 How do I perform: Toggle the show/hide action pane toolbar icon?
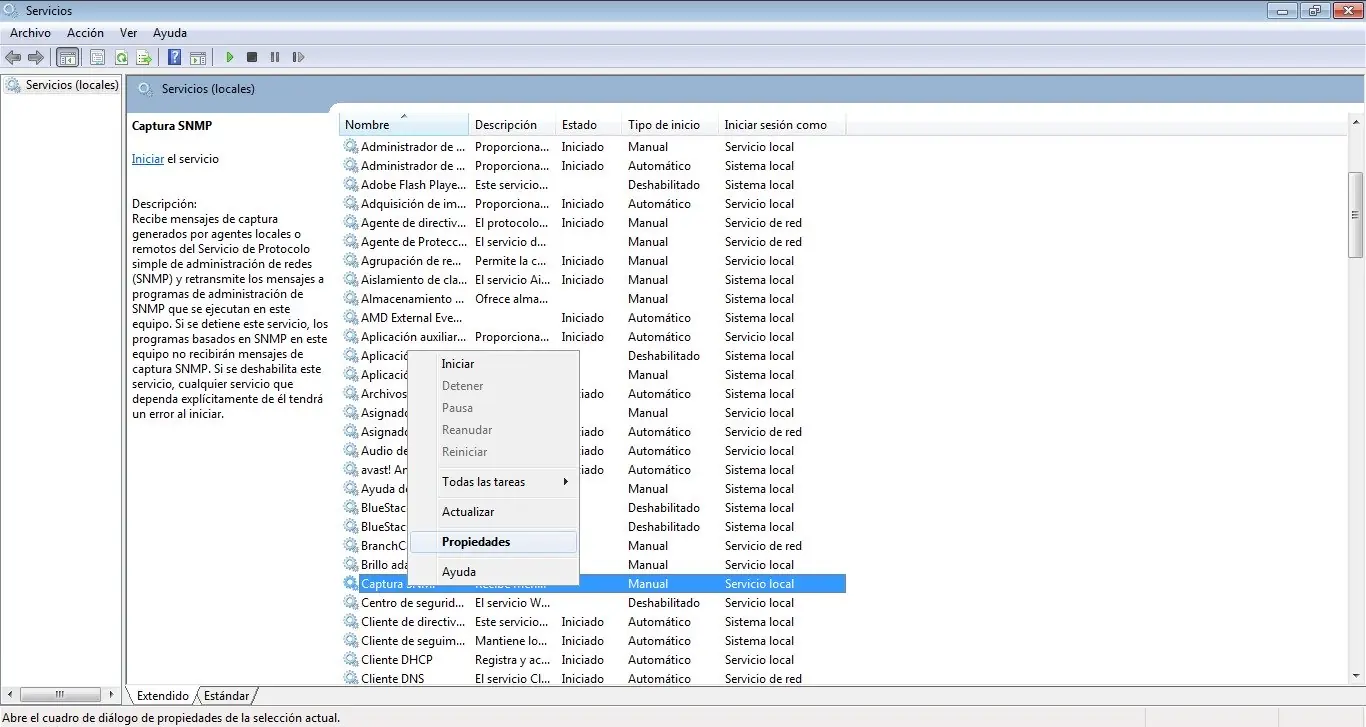pyautogui.click(x=198, y=57)
